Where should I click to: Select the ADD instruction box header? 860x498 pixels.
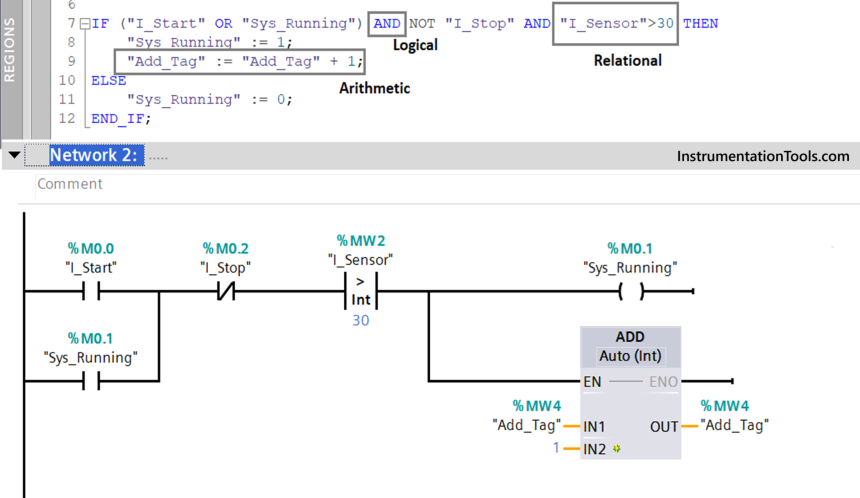pyautogui.click(x=630, y=337)
